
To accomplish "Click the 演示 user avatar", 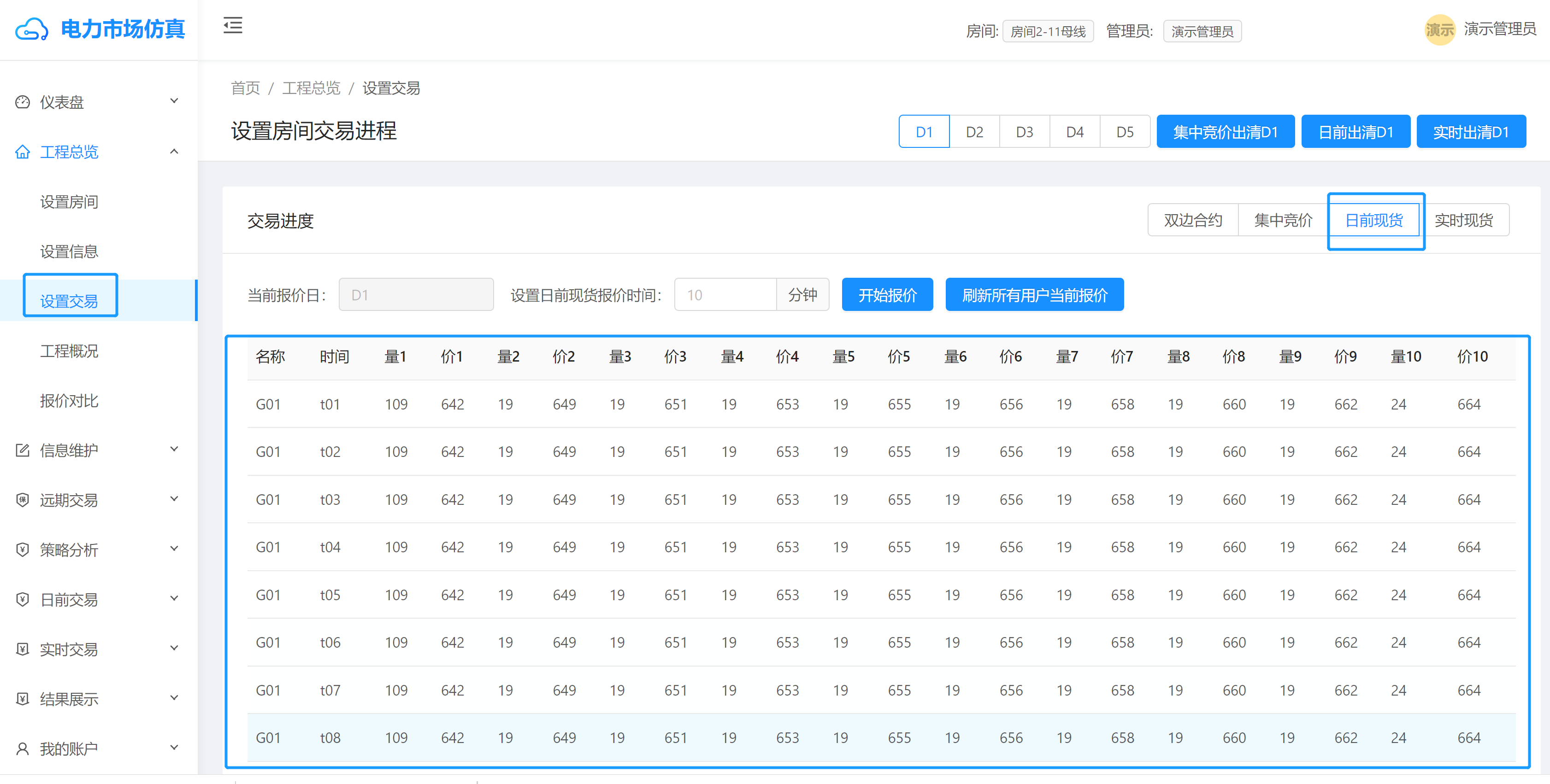I will tap(1440, 29).
